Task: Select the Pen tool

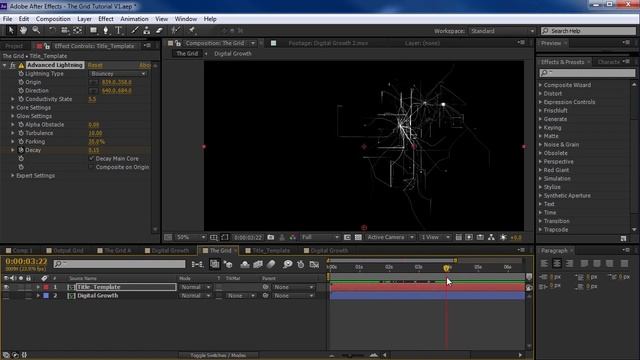Action: click(106, 30)
